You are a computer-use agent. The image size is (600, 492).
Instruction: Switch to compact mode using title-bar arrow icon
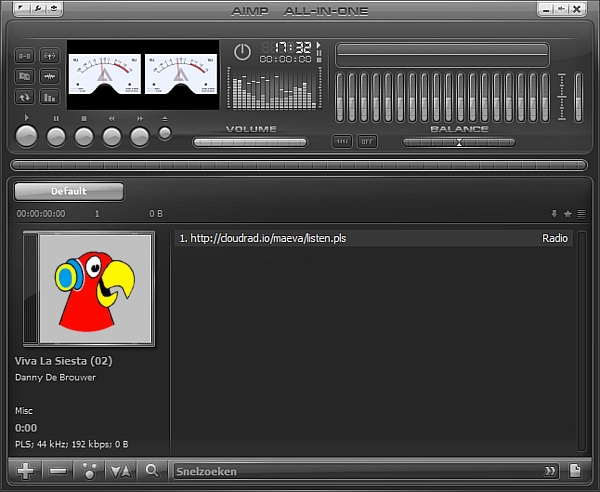pos(561,9)
